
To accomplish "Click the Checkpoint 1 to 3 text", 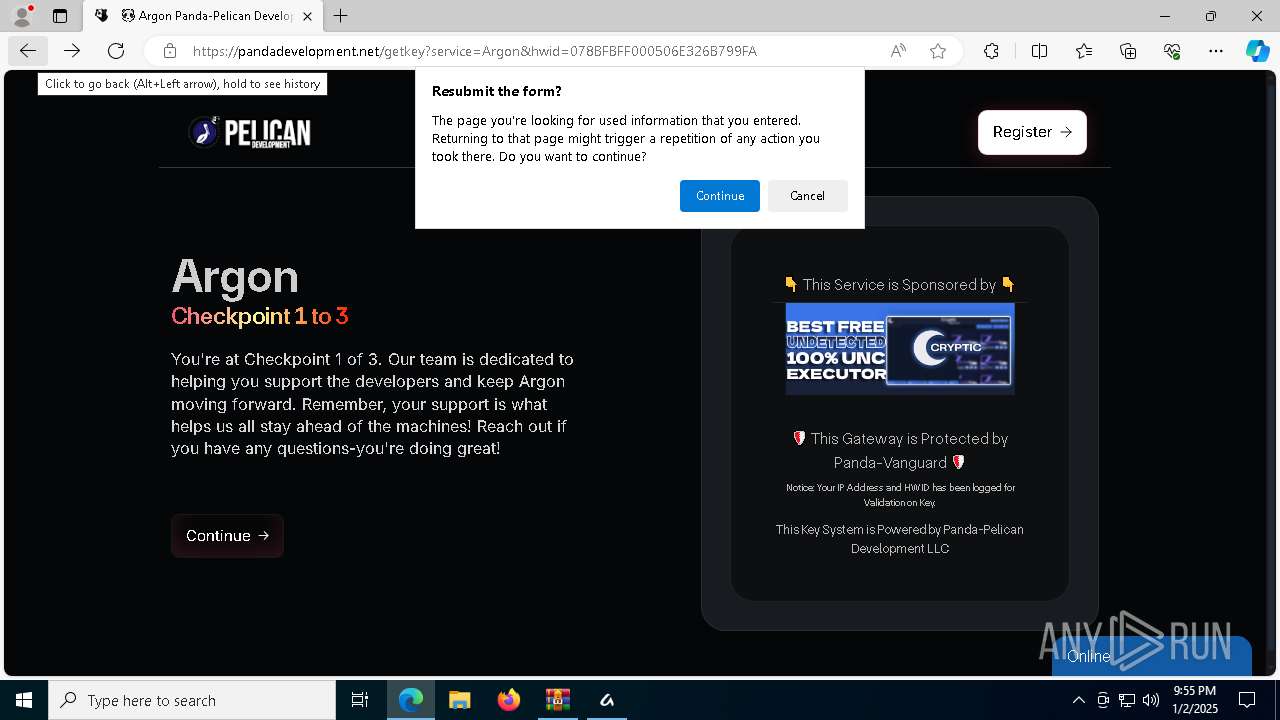I will coord(260,316).
